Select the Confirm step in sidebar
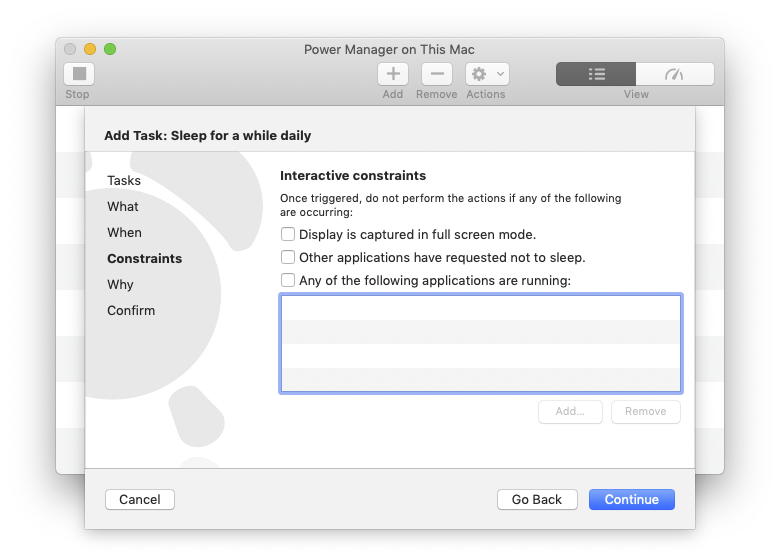Viewport: 780px width, 556px height. [131, 310]
